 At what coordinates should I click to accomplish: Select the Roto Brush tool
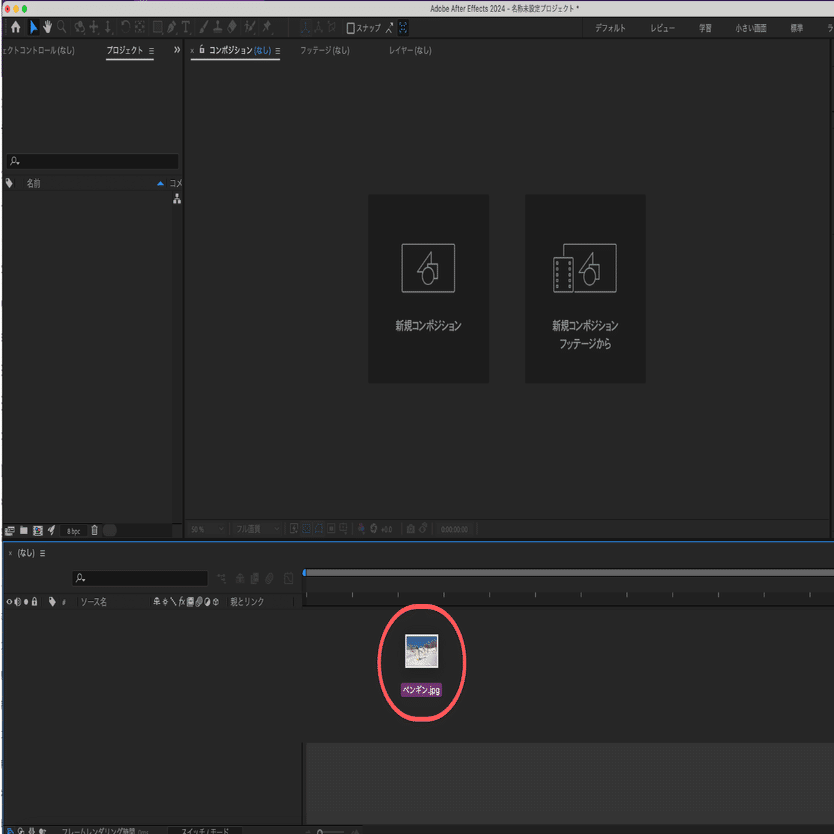pos(249,27)
